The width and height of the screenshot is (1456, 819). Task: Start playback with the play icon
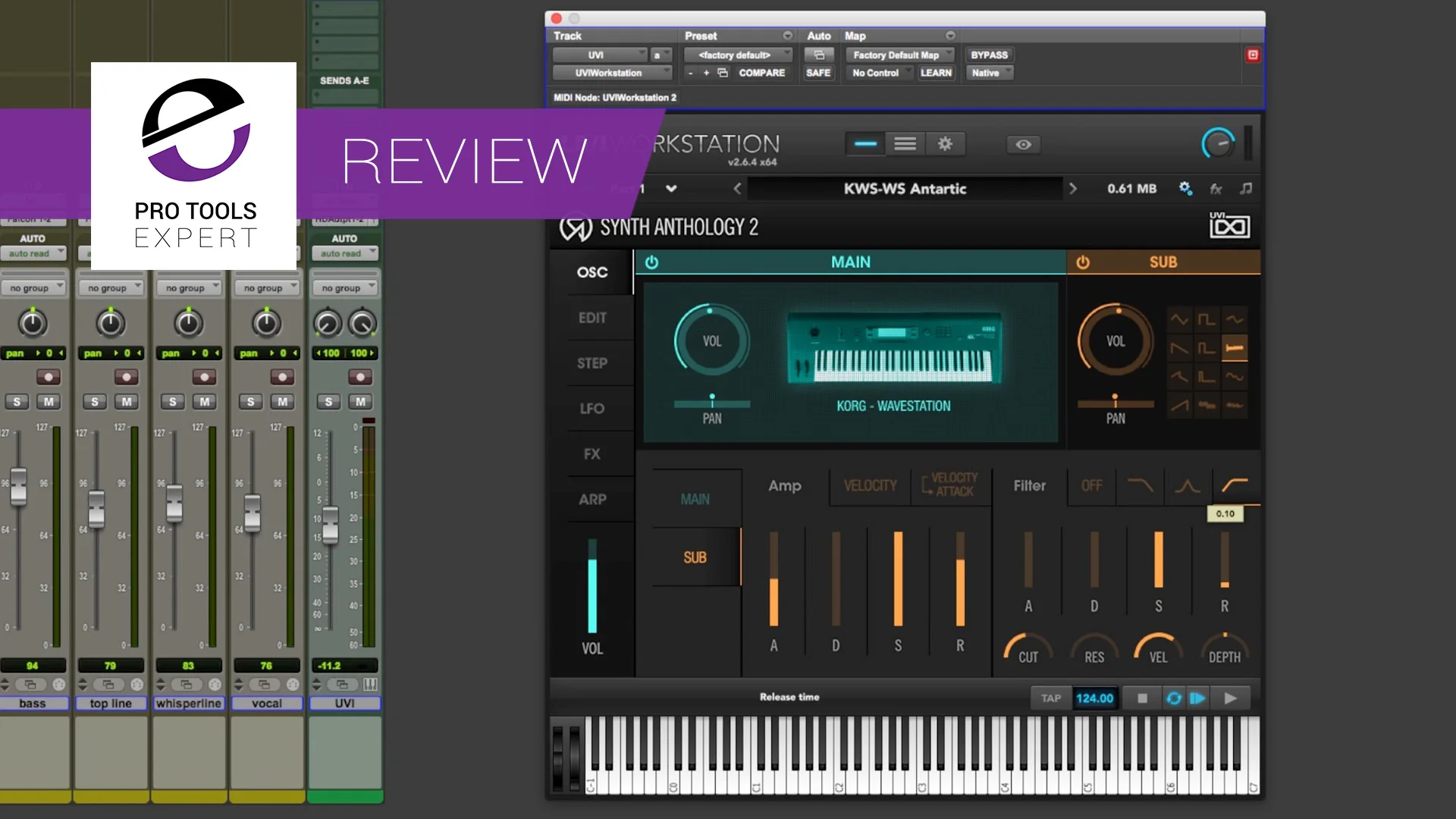coord(1231,698)
